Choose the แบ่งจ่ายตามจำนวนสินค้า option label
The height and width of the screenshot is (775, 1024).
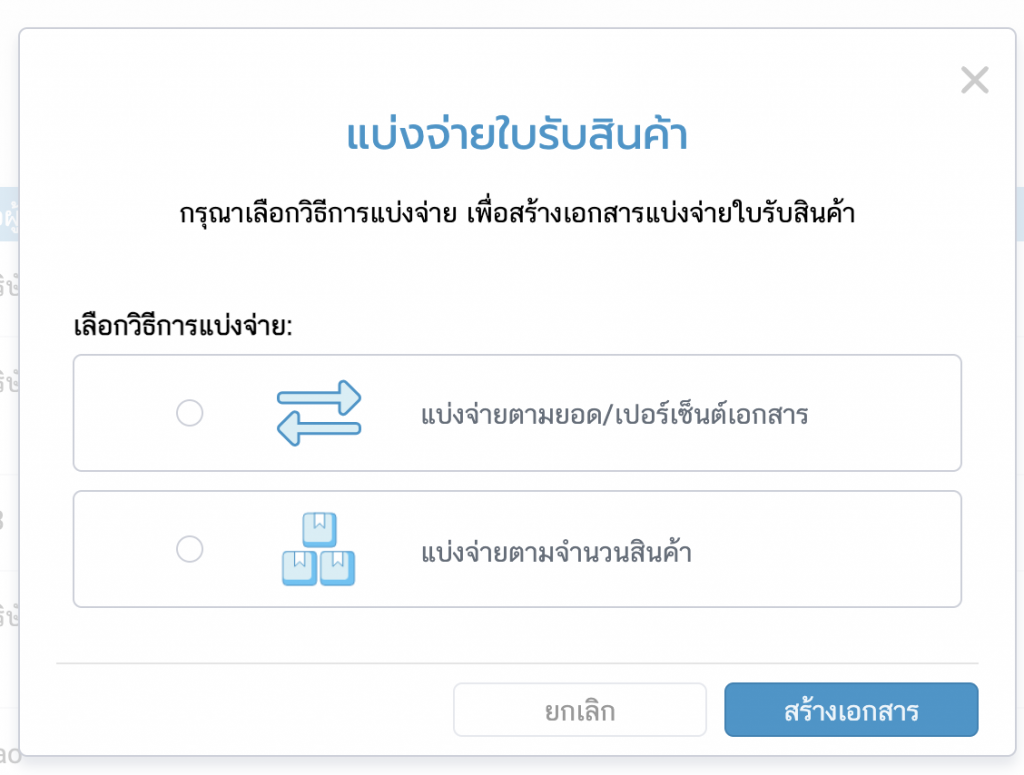[556, 551]
